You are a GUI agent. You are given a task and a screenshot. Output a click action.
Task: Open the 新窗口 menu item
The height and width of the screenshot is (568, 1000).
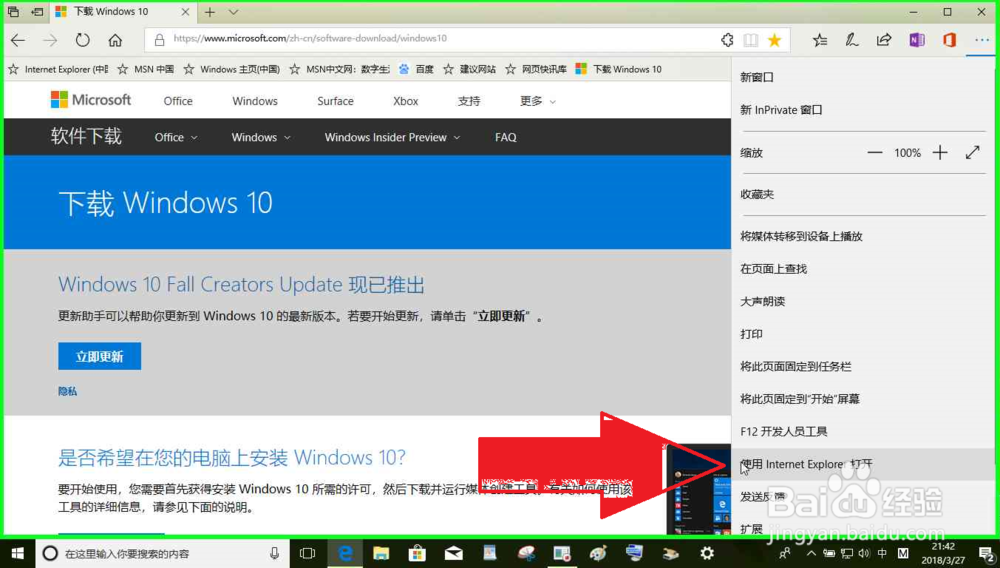click(x=863, y=77)
